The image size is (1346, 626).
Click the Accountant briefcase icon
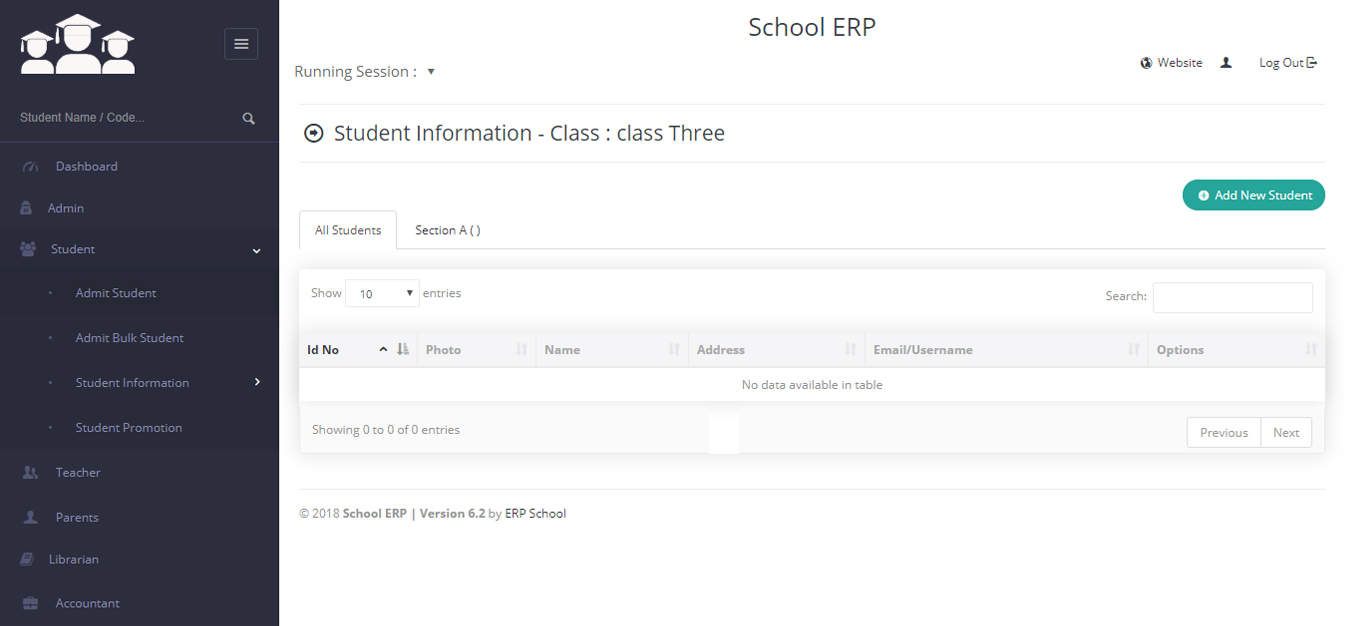tap(30, 604)
